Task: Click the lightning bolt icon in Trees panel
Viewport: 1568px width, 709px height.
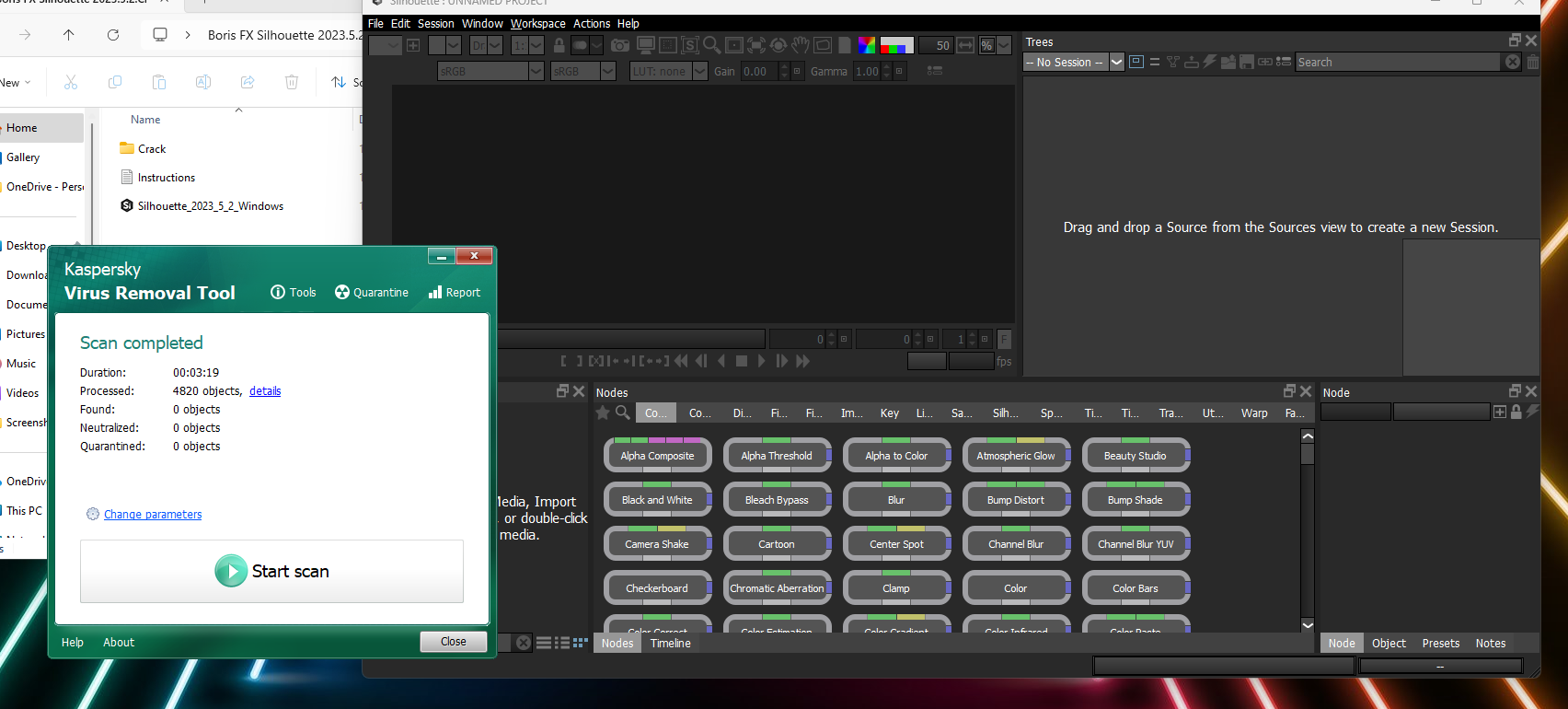Action: [x=1209, y=62]
